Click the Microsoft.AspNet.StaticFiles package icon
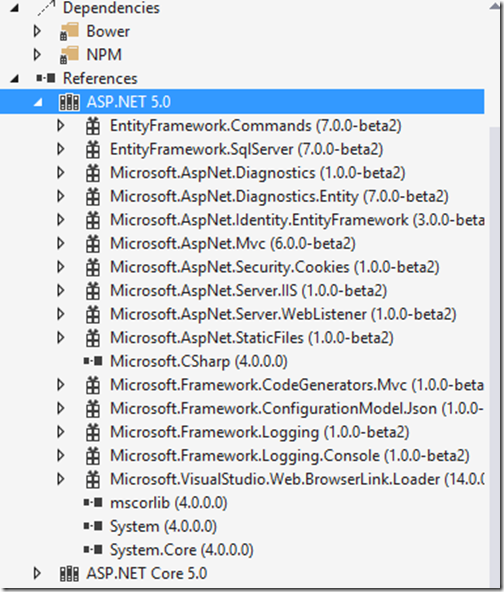Image resolution: width=504 pixels, height=592 pixels. click(x=93, y=338)
